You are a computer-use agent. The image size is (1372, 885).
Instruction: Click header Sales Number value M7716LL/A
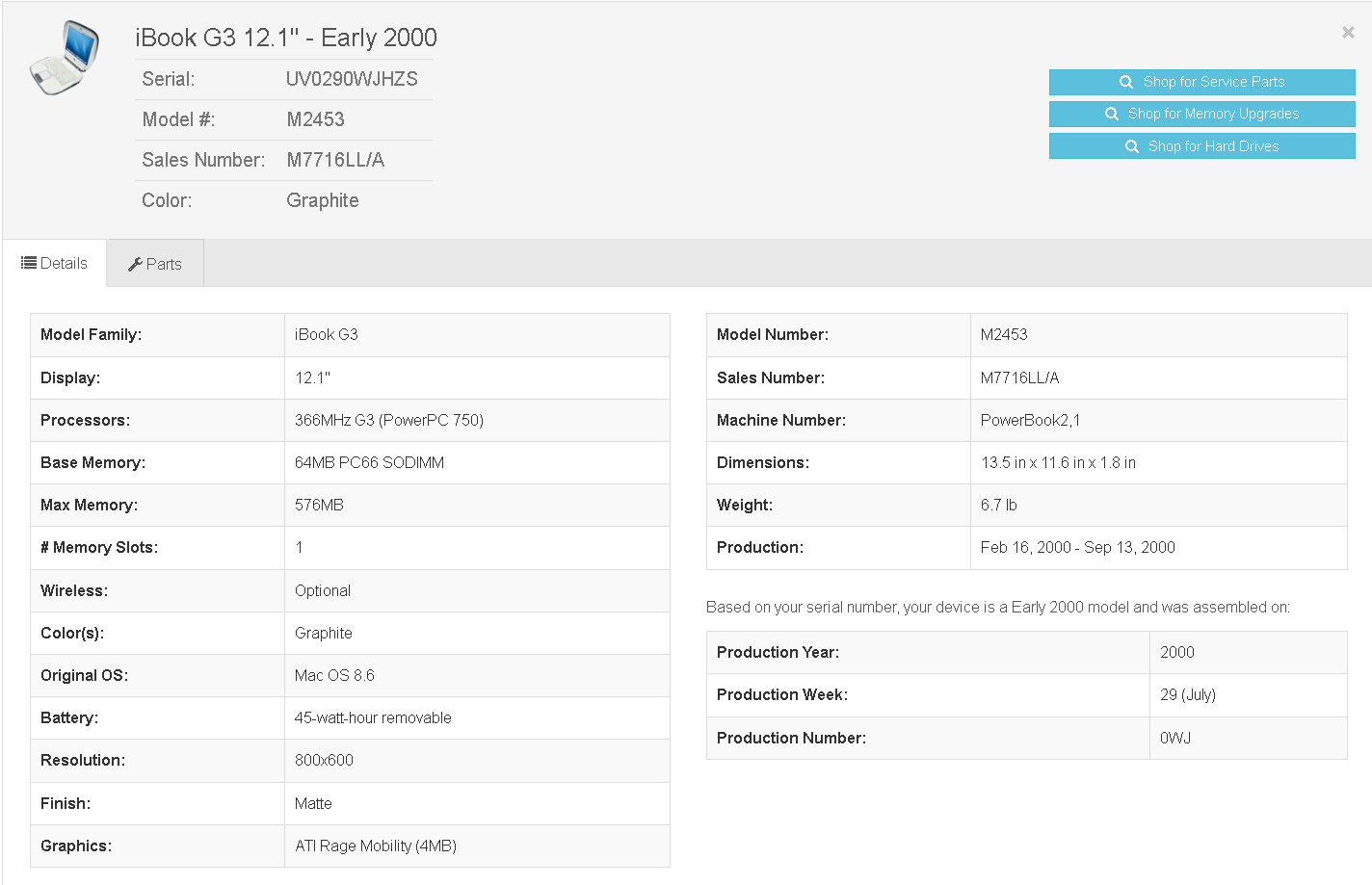click(x=335, y=160)
